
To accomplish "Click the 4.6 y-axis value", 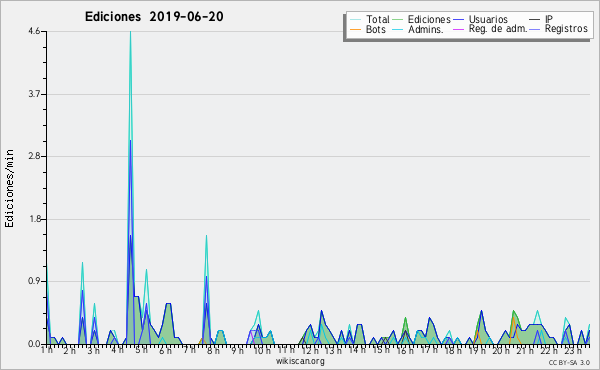I will 34,31.
